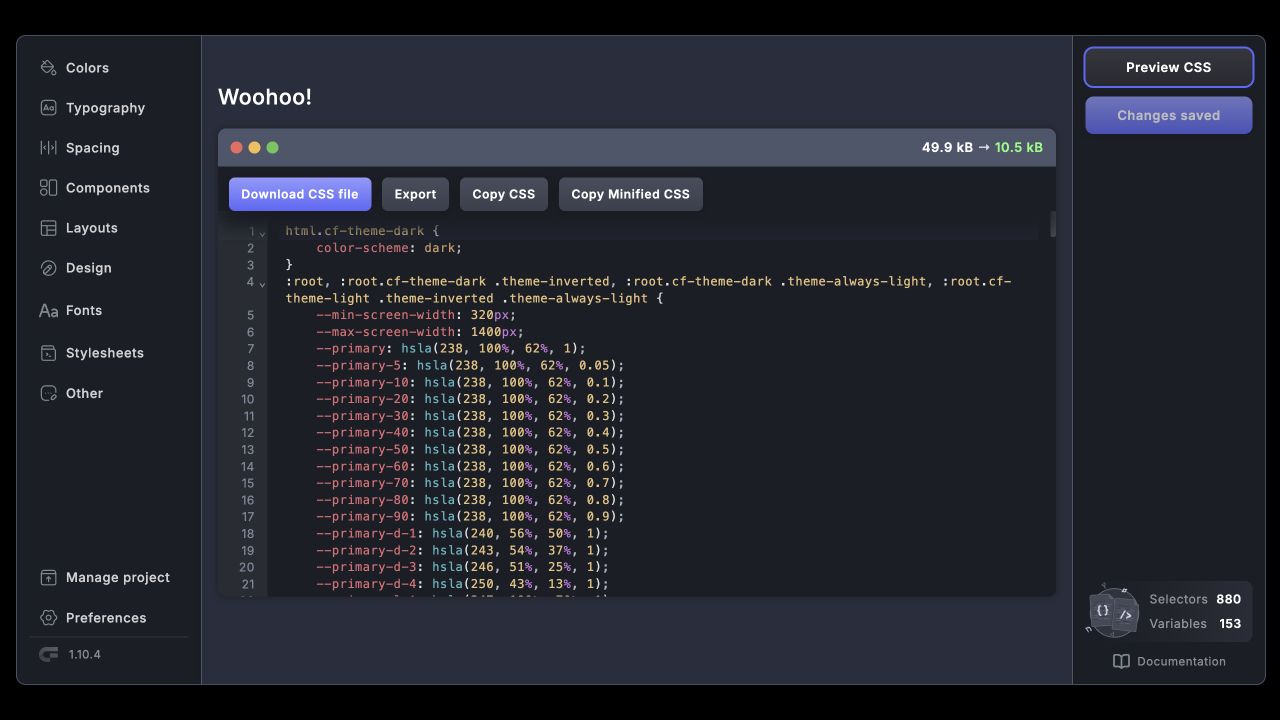The height and width of the screenshot is (720, 1280).
Task: Click line number 12 in the gutter
Action: pyautogui.click(x=247, y=433)
